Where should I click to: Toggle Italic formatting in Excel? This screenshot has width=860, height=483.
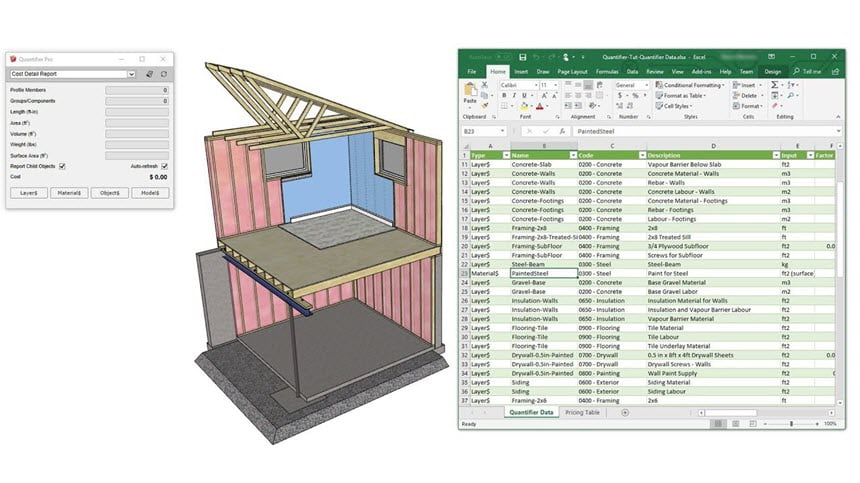click(x=514, y=95)
